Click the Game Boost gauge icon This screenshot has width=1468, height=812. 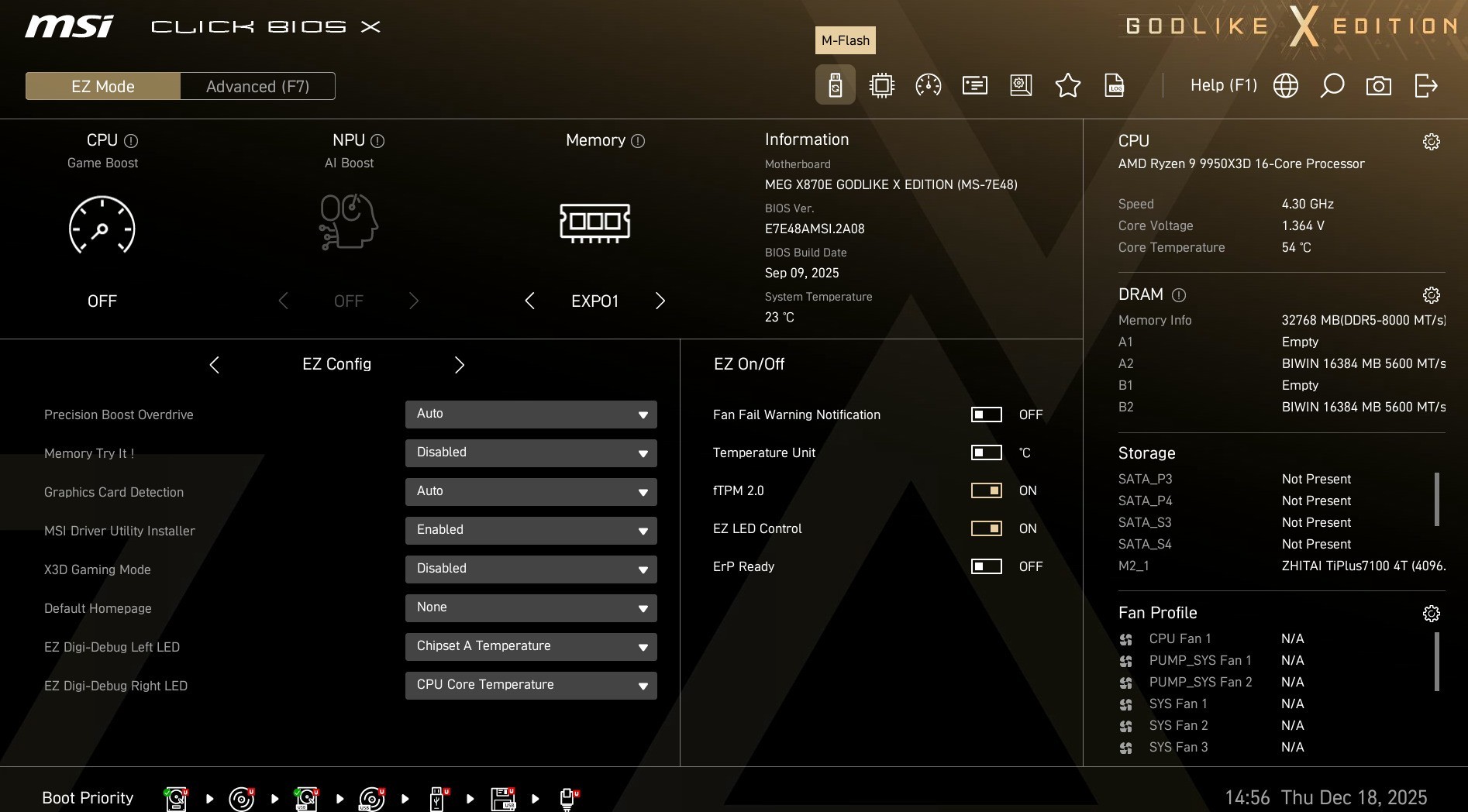(x=102, y=225)
